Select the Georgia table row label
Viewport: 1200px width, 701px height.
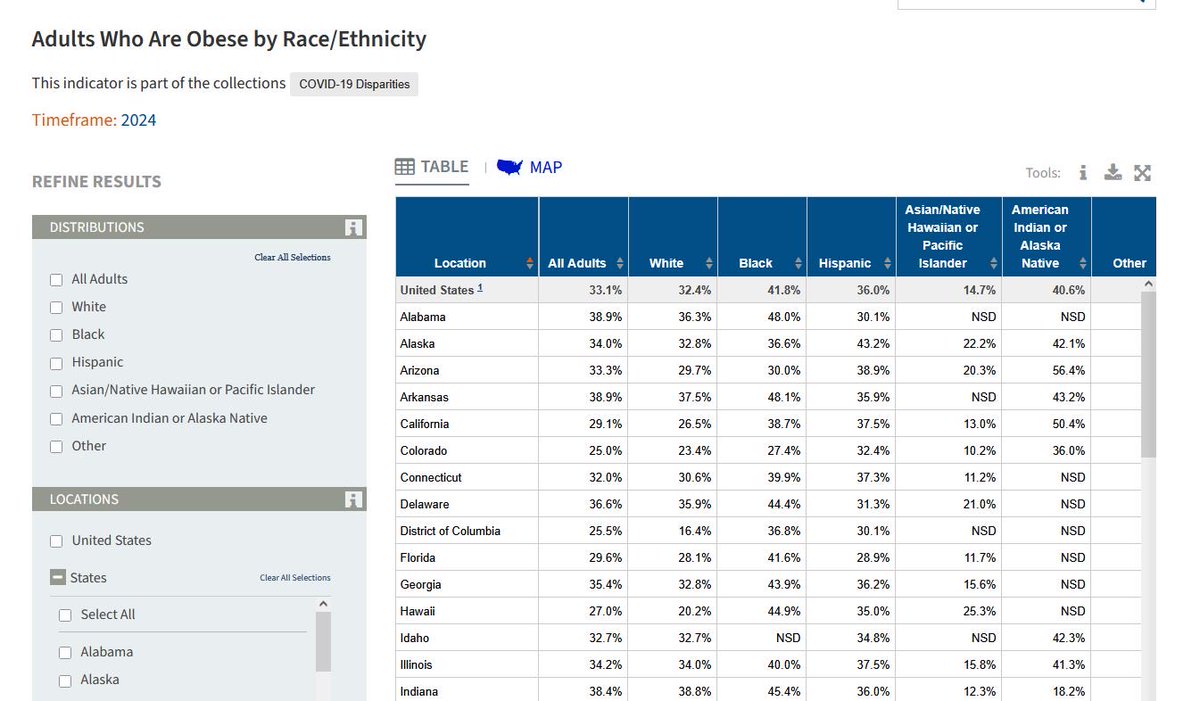420,585
